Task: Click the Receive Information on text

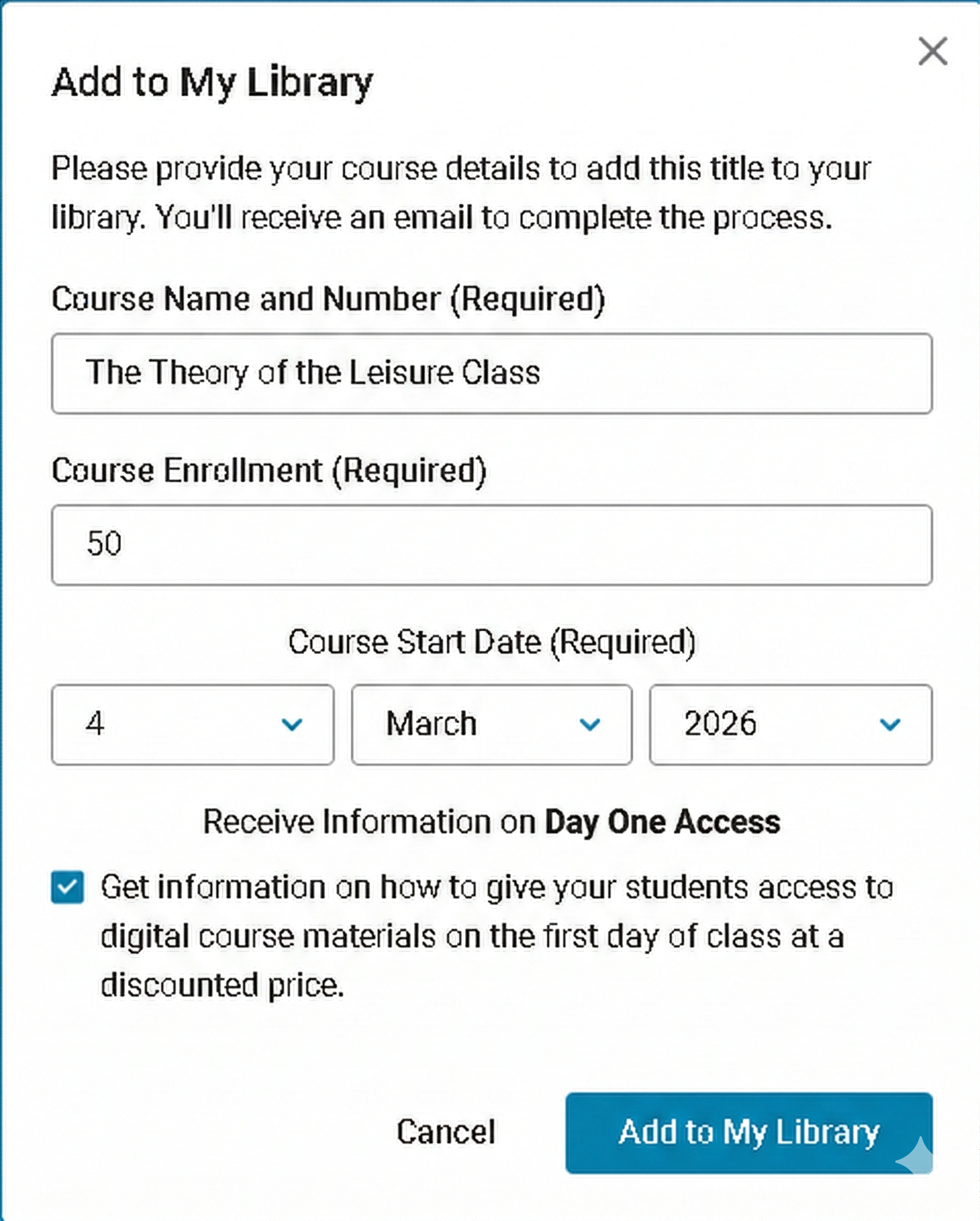Action: [x=369, y=822]
